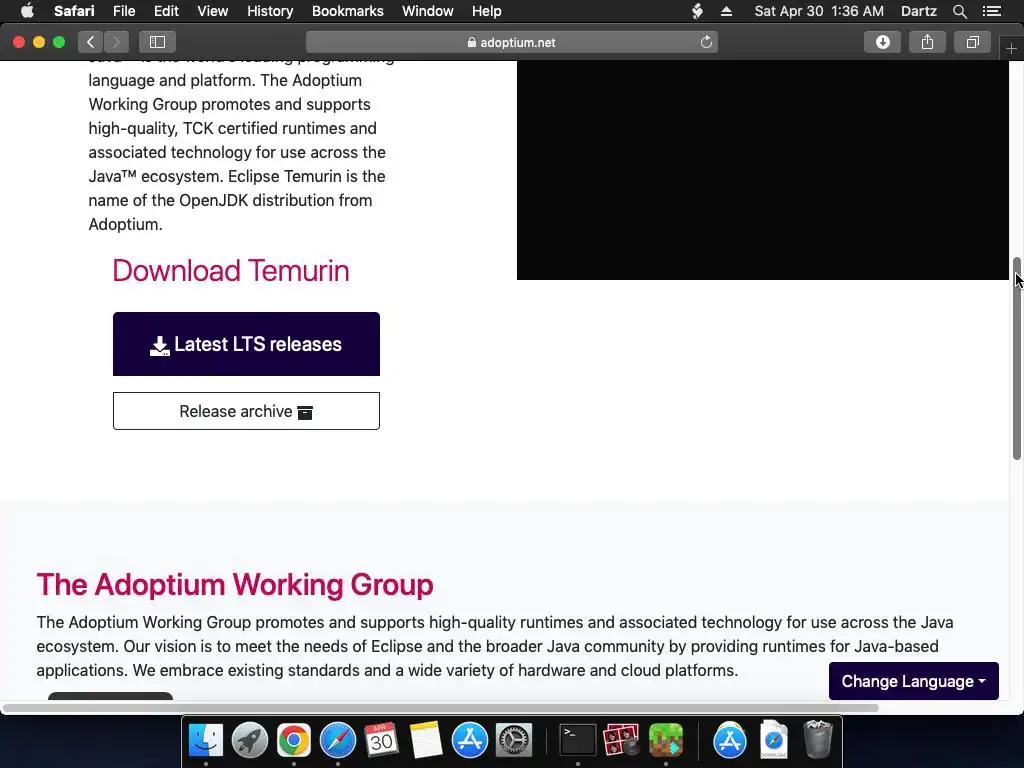Click the Safari forward arrow button
The height and width of the screenshot is (768, 1024).
click(x=116, y=42)
